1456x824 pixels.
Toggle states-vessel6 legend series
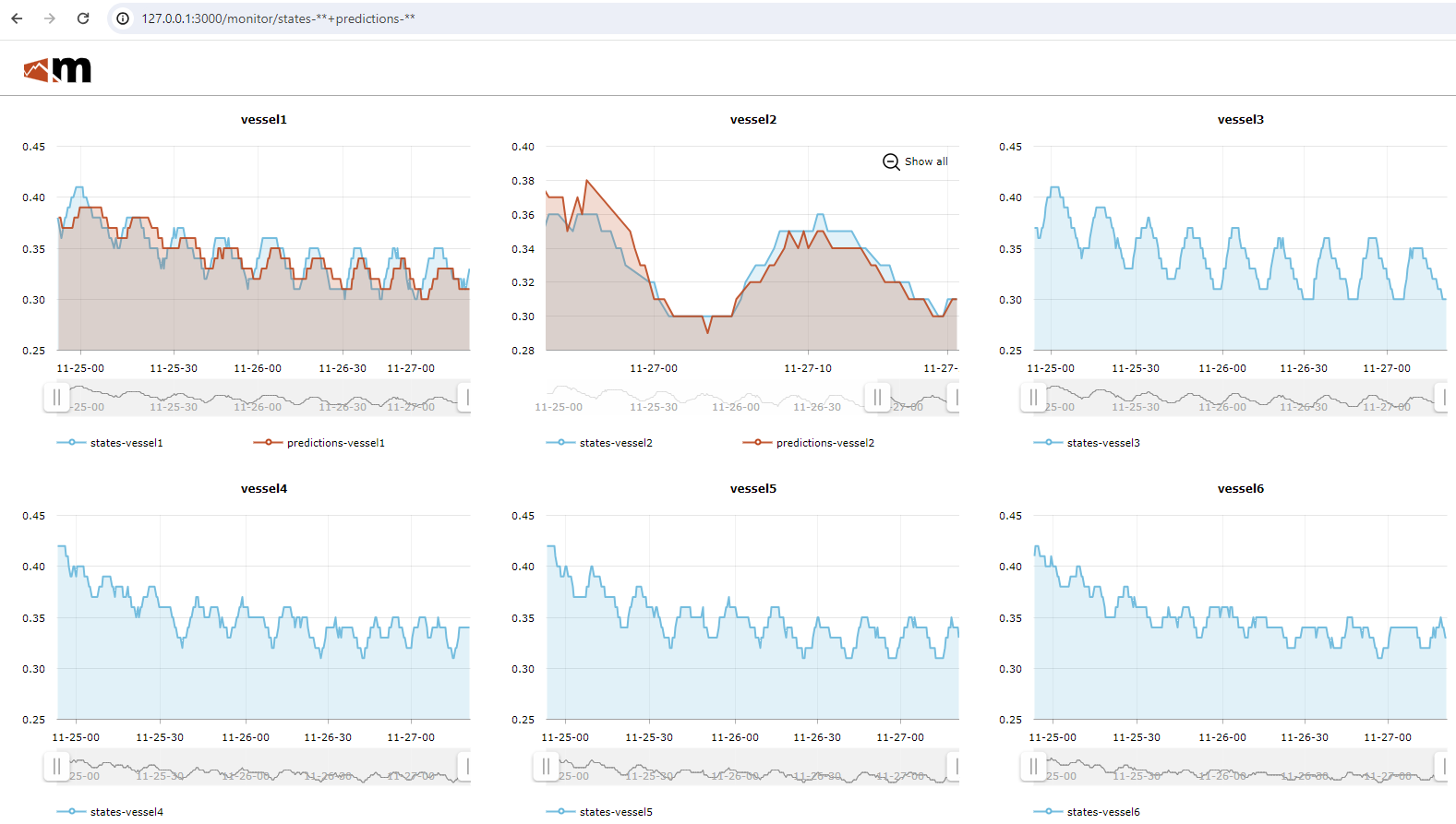[x=1087, y=812]
